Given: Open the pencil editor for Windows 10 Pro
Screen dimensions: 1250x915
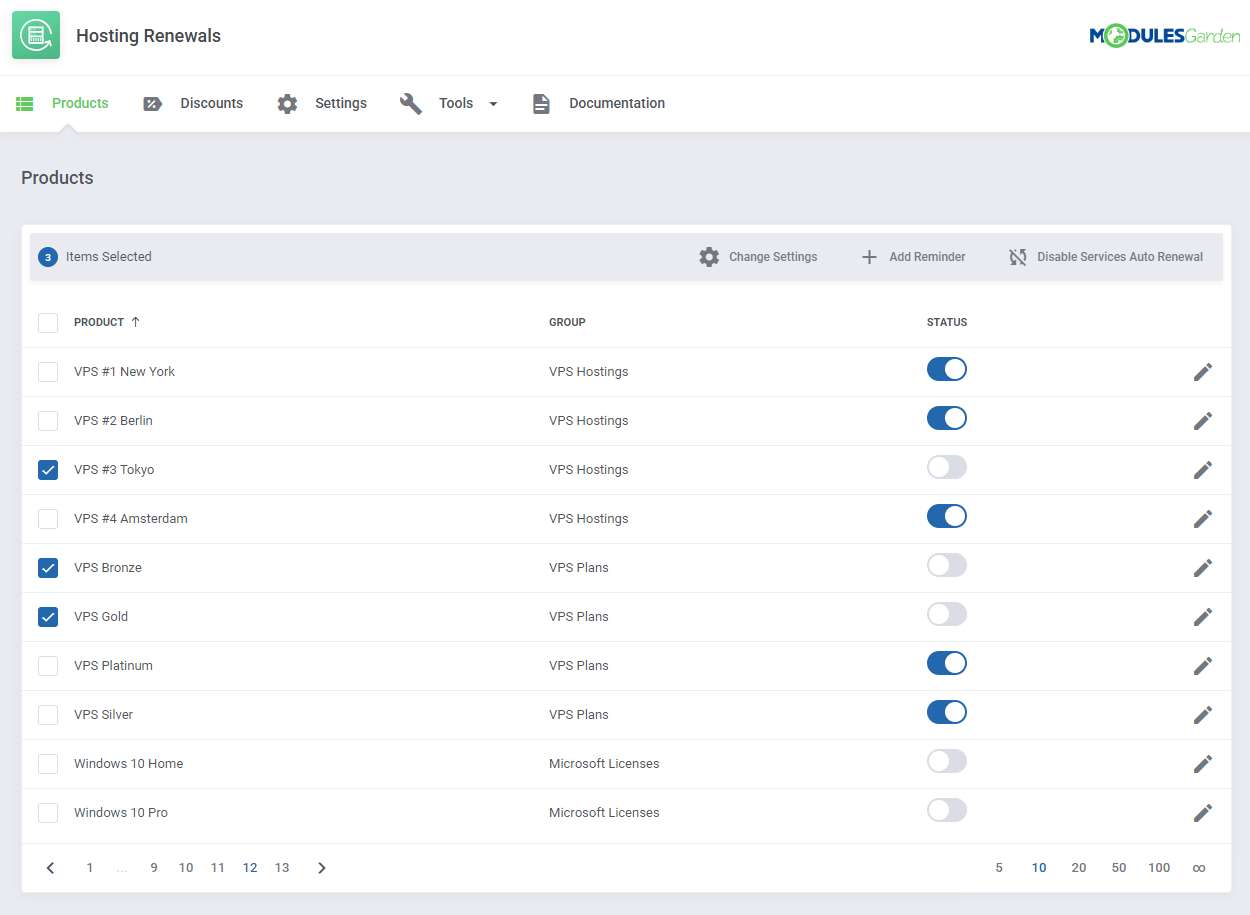Looking at the screenshot, I should (1203, 812).
